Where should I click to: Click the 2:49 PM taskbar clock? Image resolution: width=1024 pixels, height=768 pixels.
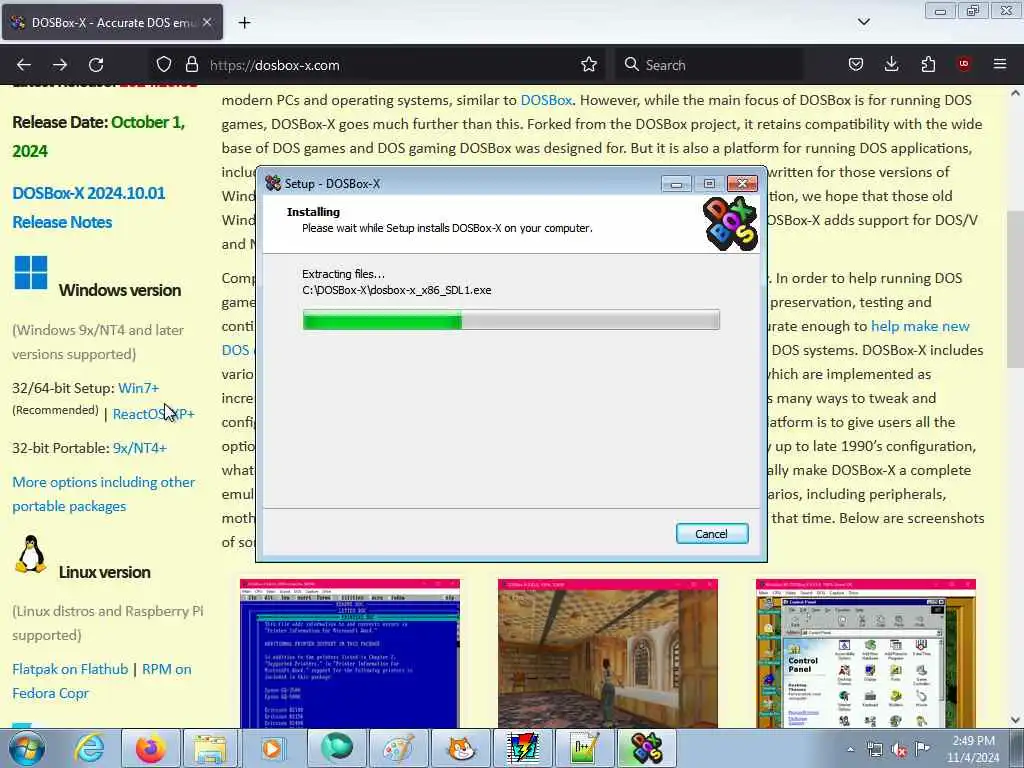point(973,749)
